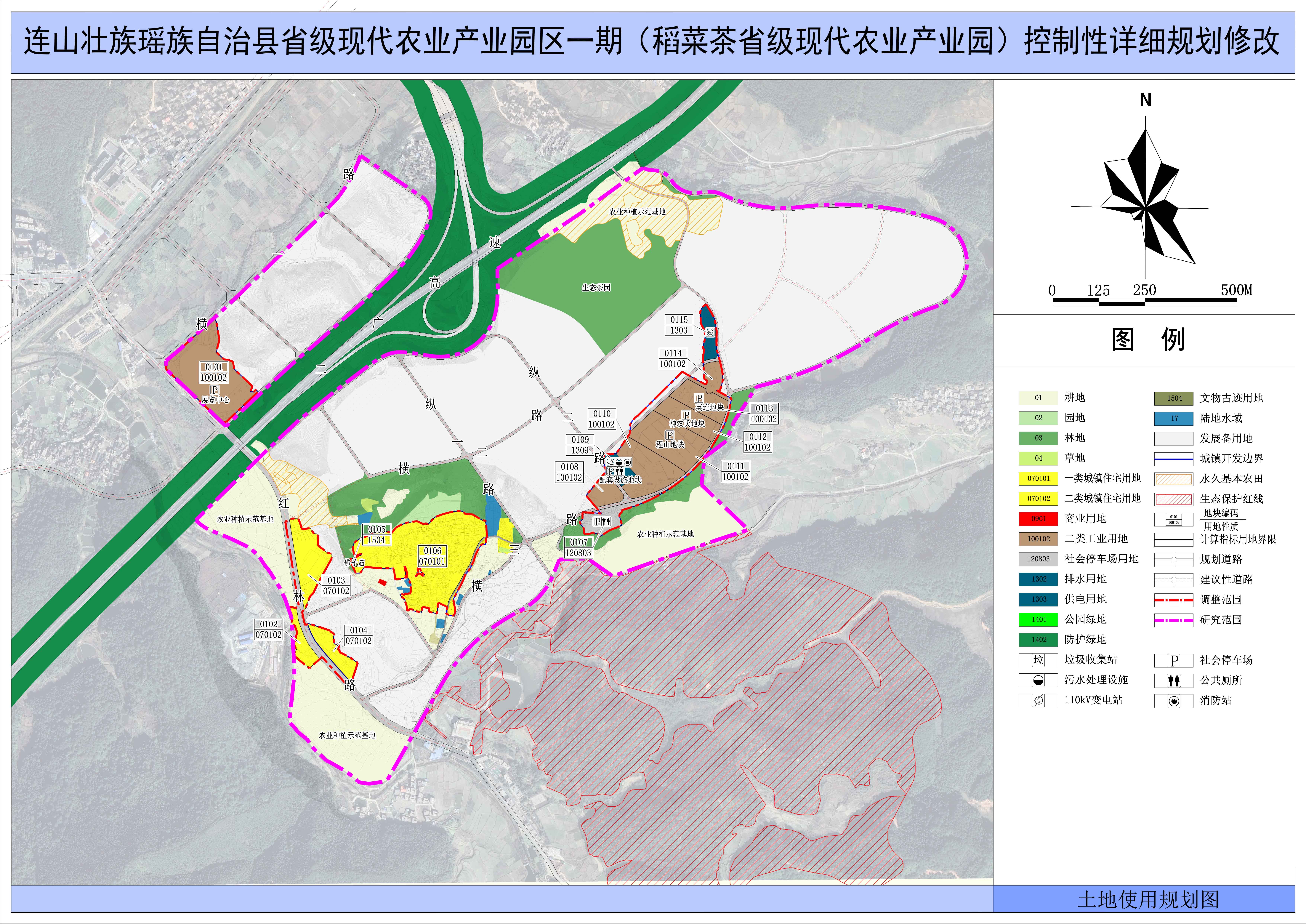Click the 0111 / 100102 plot label
This screenshot has height=924, width=1306.
[x=735, y=472]
